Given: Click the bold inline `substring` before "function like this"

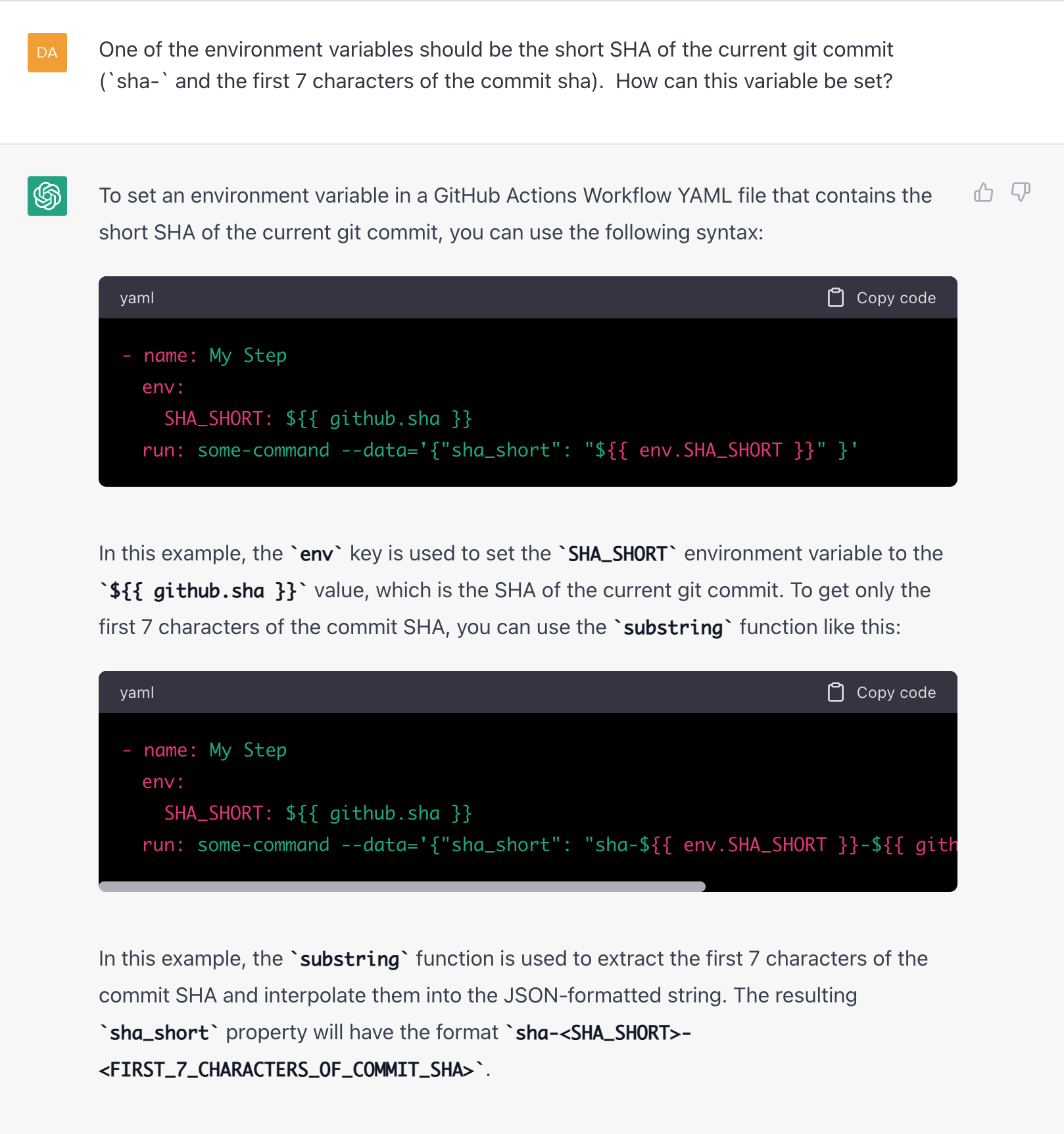Looking at the screenshot, I should [x=673, y=628].
